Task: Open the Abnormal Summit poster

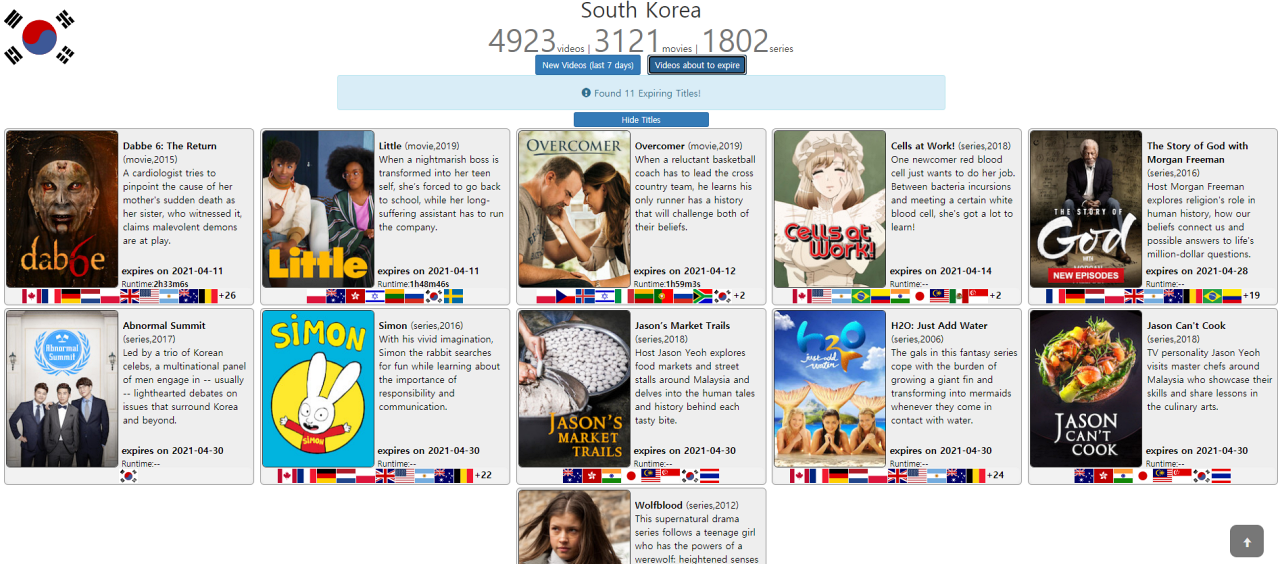Action: pos(62,389)
